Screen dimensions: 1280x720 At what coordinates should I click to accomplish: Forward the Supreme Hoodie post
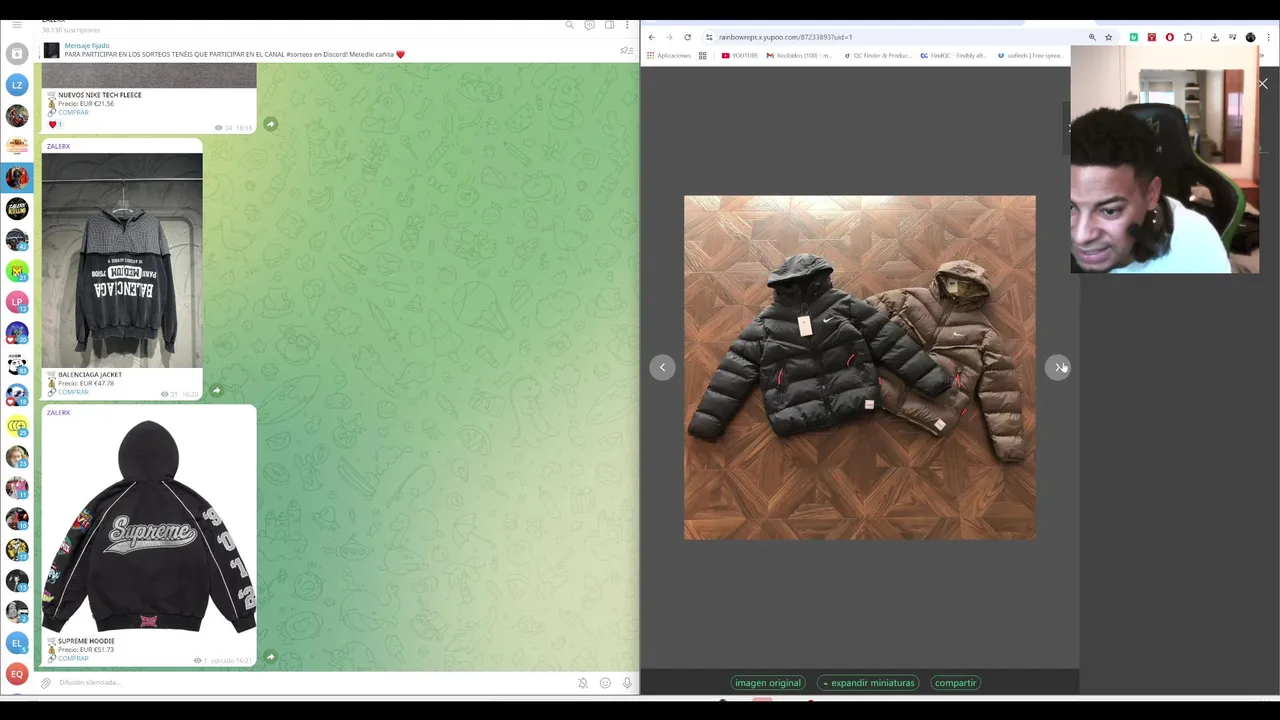point(270,657)
